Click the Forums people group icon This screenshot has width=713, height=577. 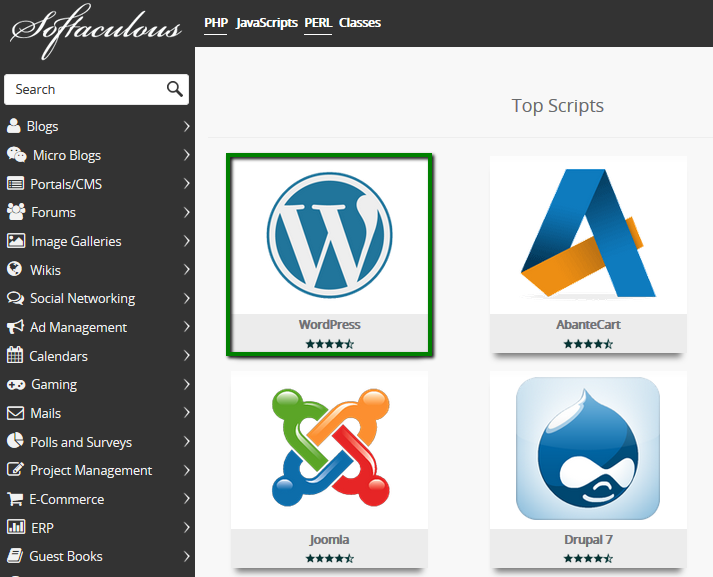point(16,212)
